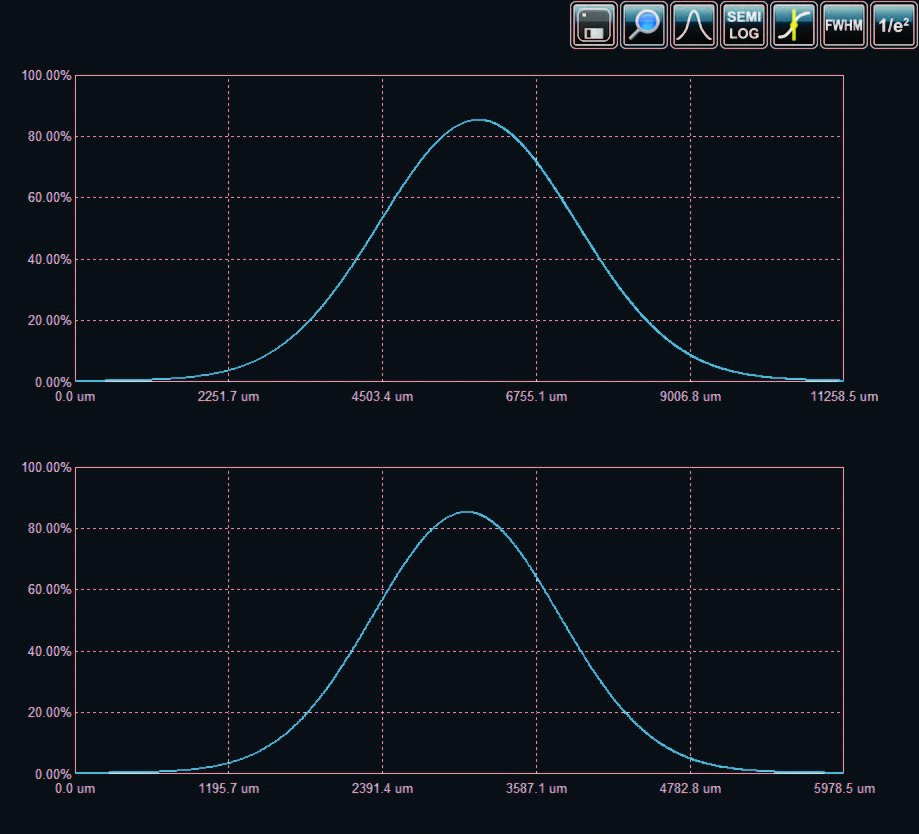919x834 pixels.
Task: Toggle the SEMI LOG scale button
Action: coord(744,25)
